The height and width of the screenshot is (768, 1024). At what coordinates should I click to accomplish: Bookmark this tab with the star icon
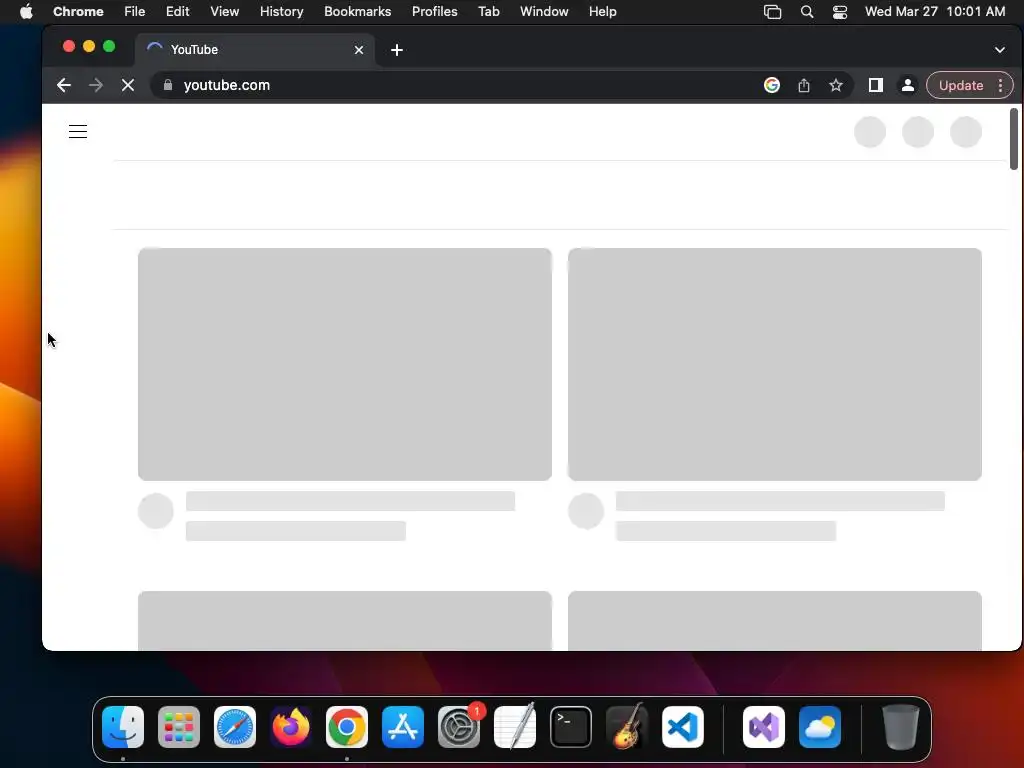tap(836, 85)
